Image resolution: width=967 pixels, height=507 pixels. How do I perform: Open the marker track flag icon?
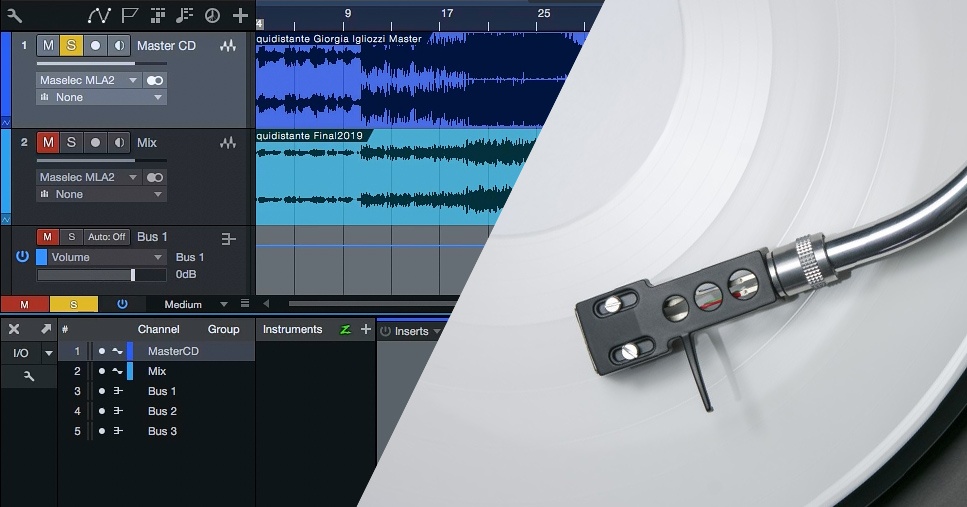pyautogui.click(x=129, y=15)
